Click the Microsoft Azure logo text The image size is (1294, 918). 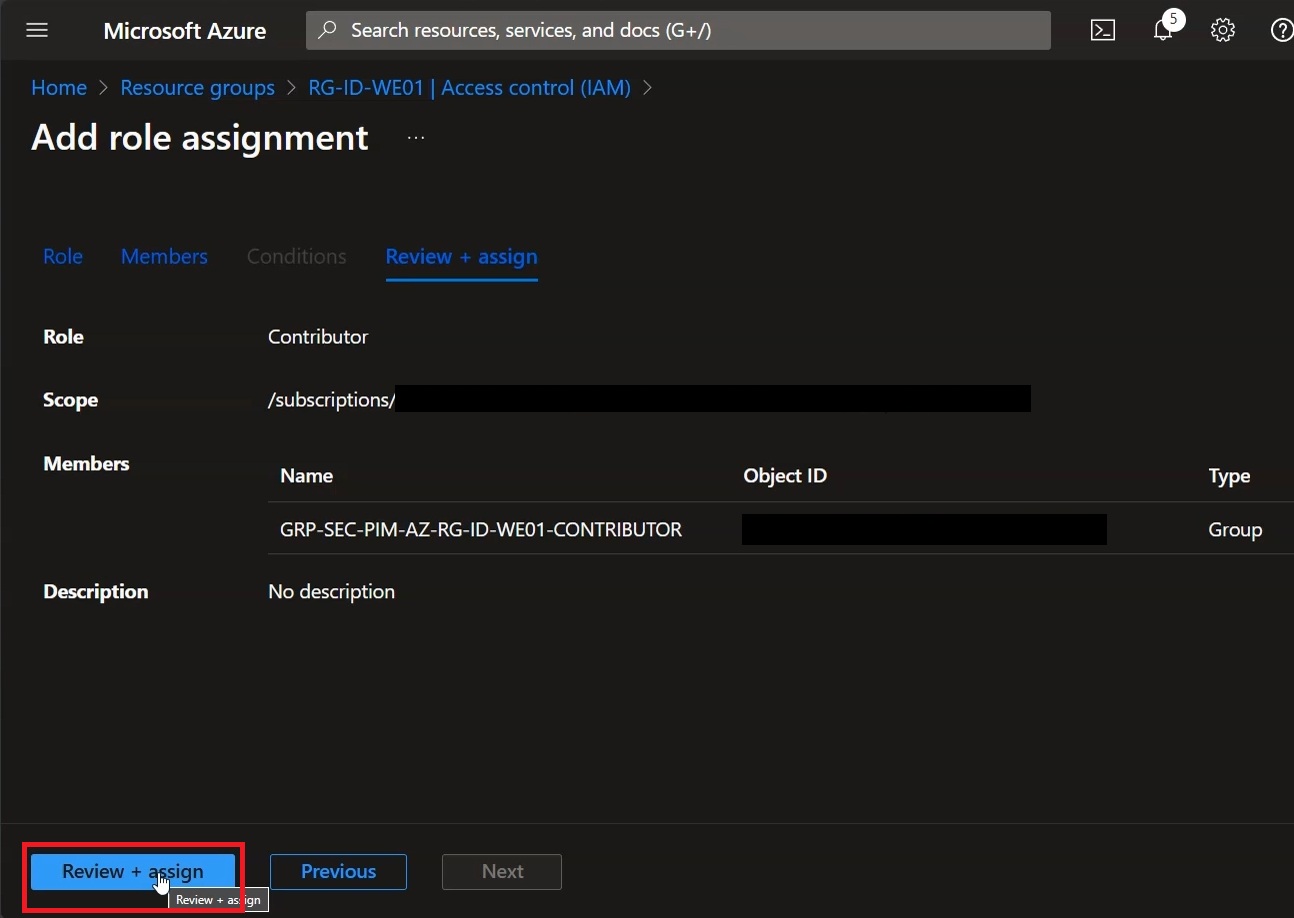185,31
